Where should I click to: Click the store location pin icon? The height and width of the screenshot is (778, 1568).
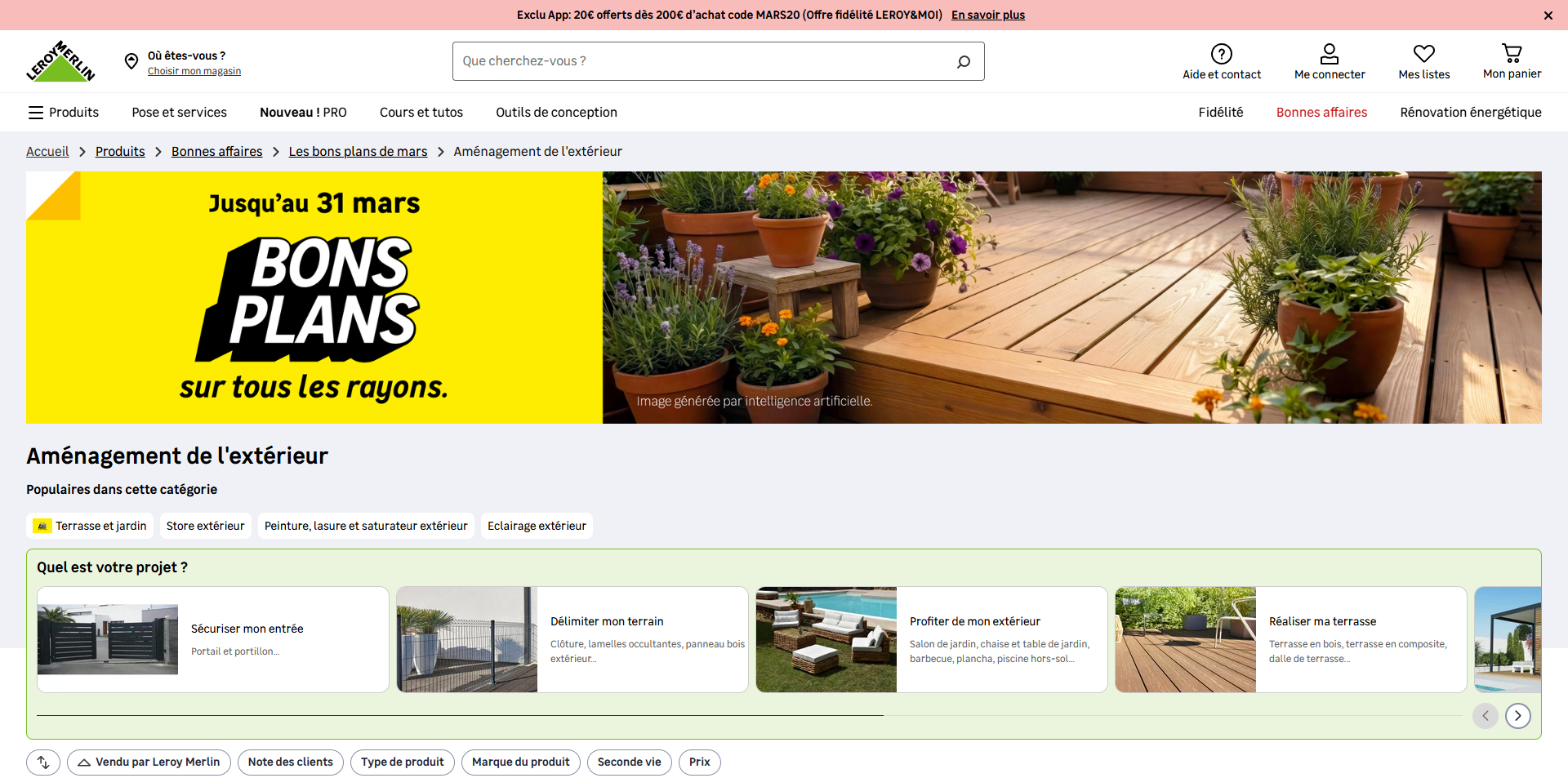point(131,61)
